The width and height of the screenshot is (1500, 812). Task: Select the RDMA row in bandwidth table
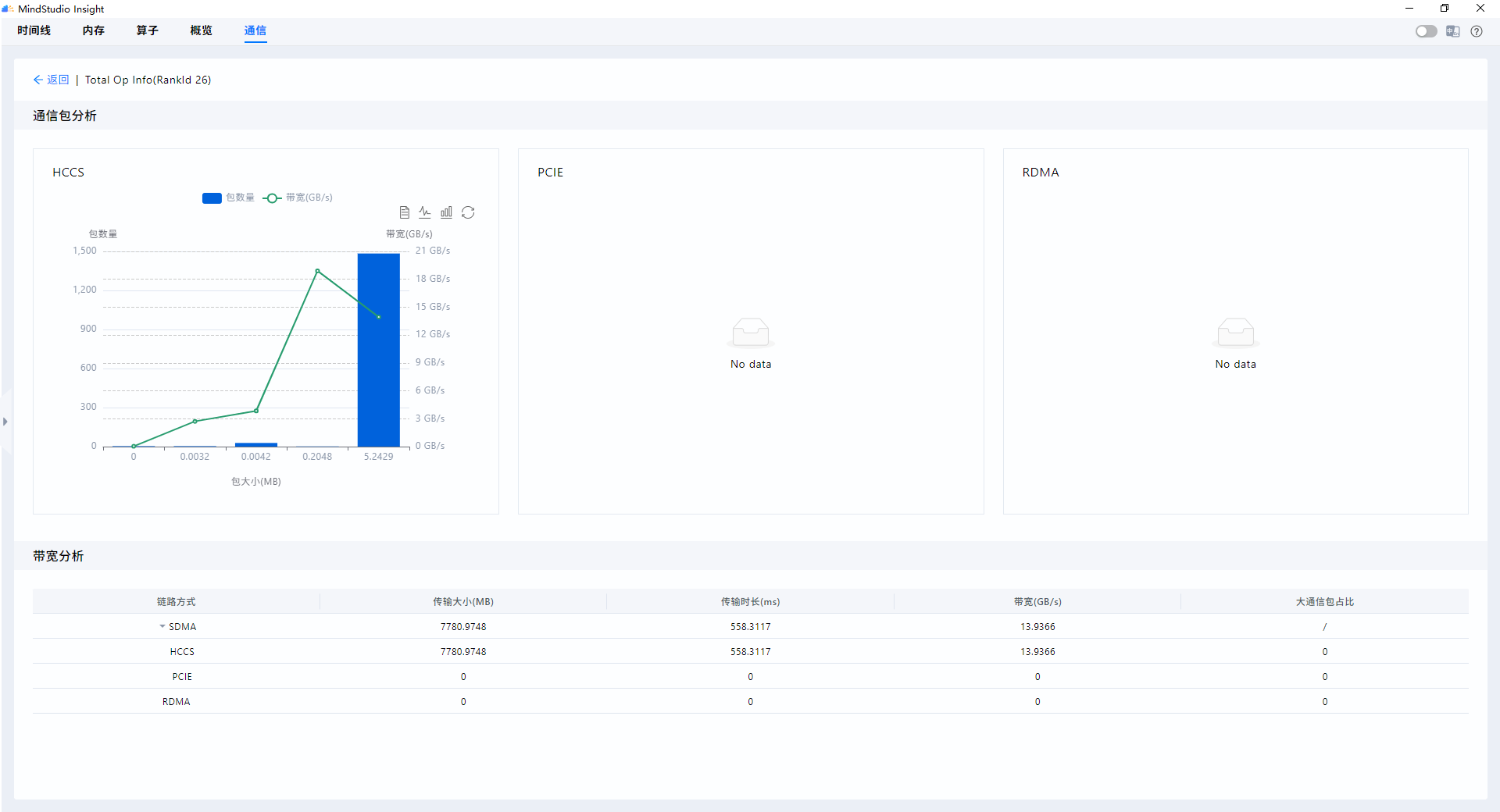coord(750,701)
